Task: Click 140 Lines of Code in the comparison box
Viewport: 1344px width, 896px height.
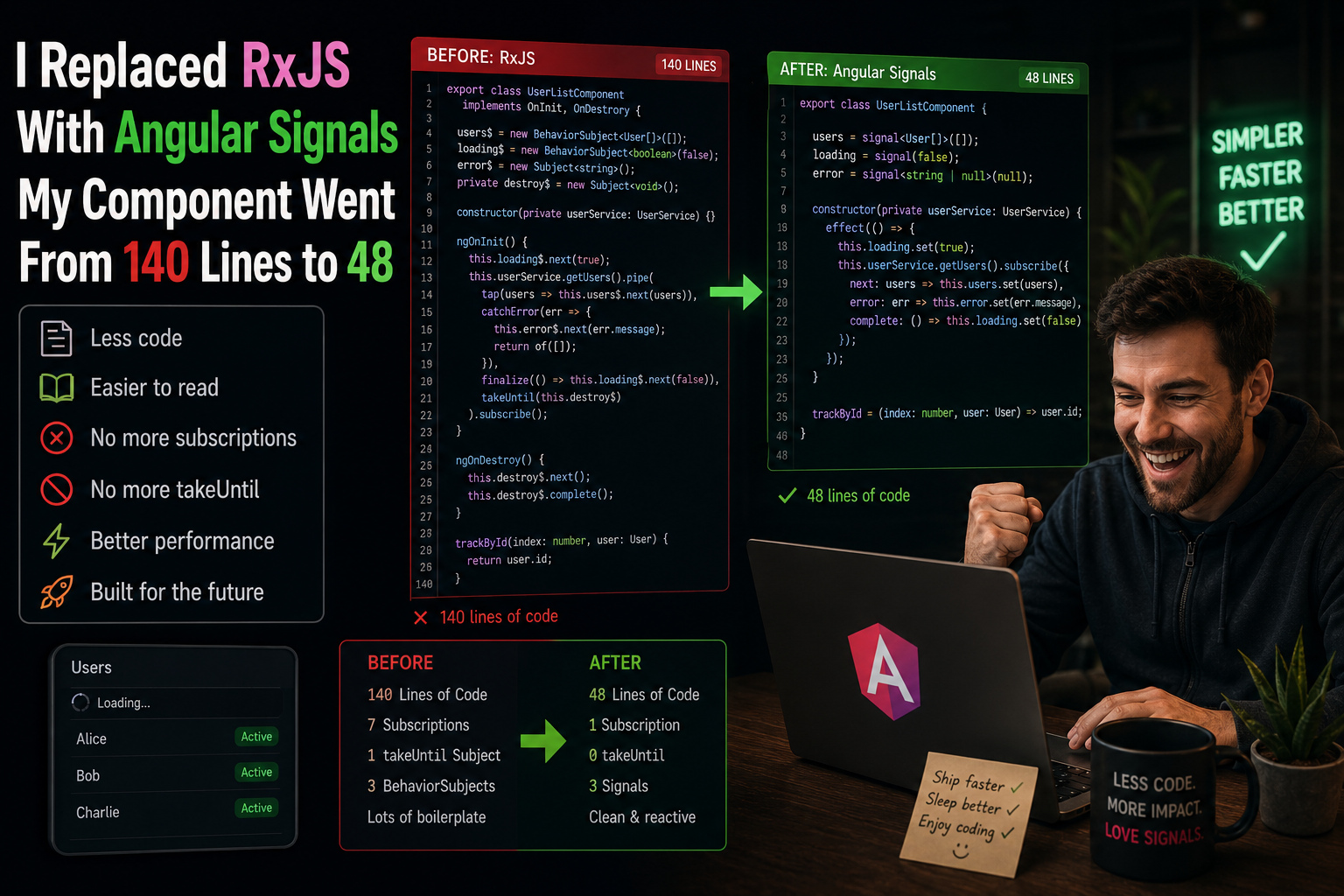Action: pyautogui.click(x=427, y=694)
